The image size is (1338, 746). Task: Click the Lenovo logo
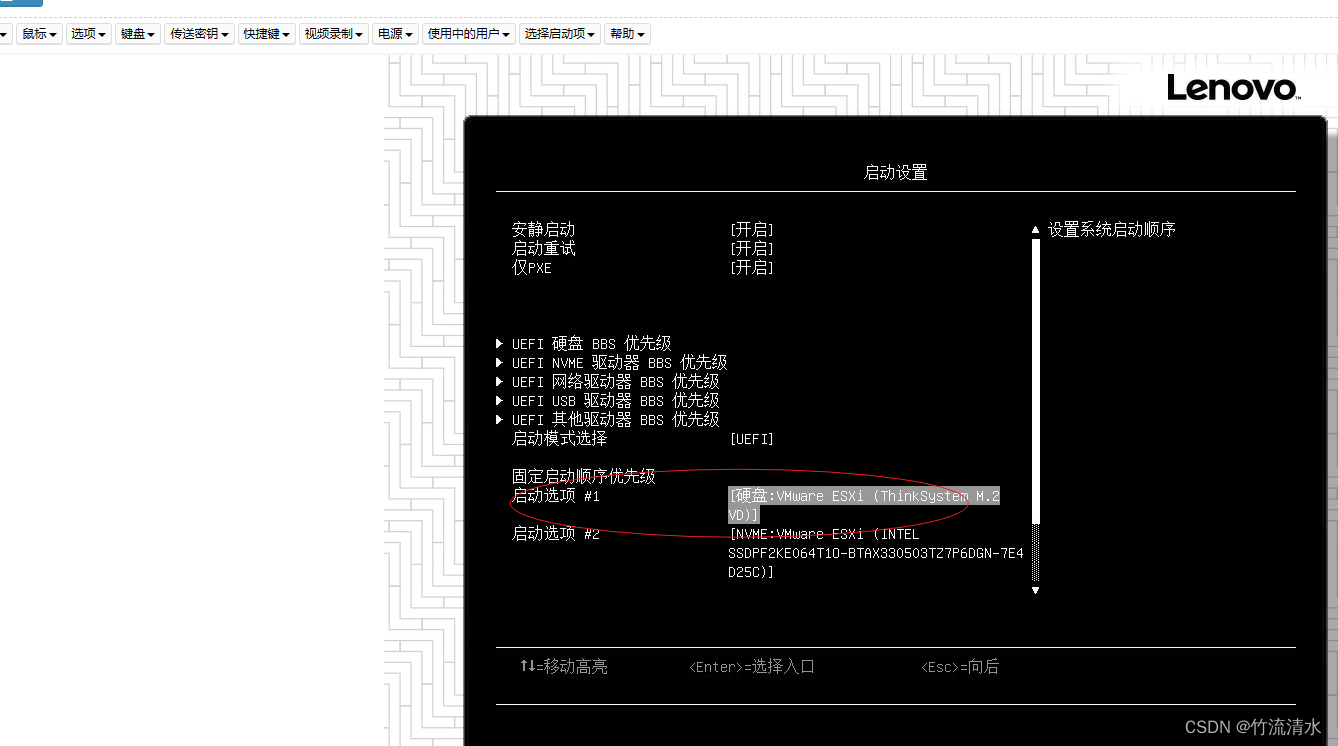[1234, 88]
